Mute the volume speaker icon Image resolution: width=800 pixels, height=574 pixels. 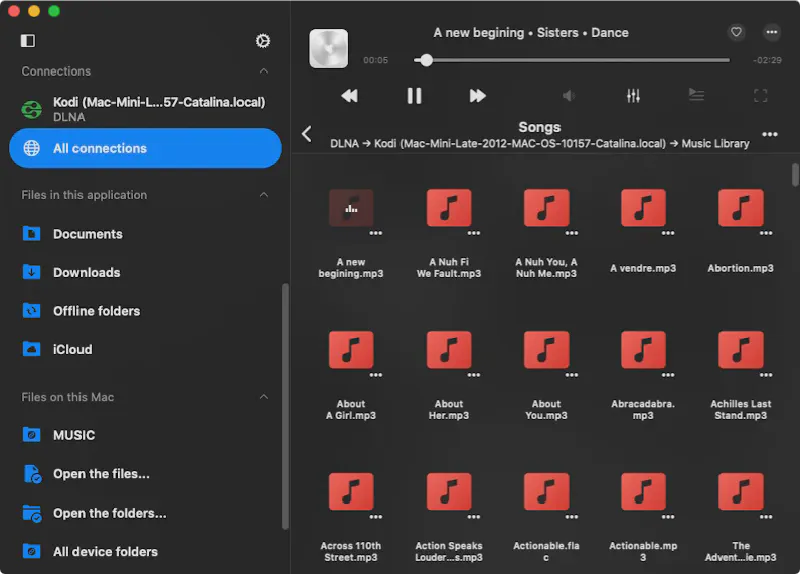[x=569, y=96]
